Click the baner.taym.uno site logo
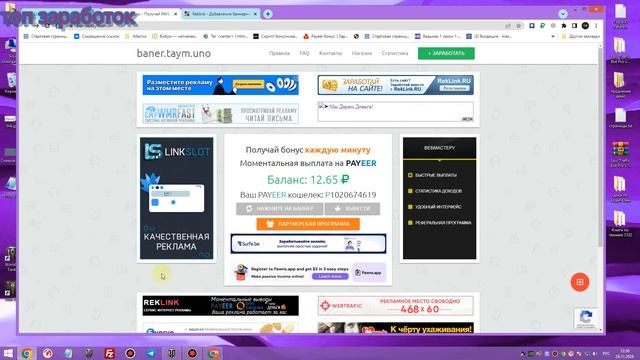640x360 pixels. 174,53
